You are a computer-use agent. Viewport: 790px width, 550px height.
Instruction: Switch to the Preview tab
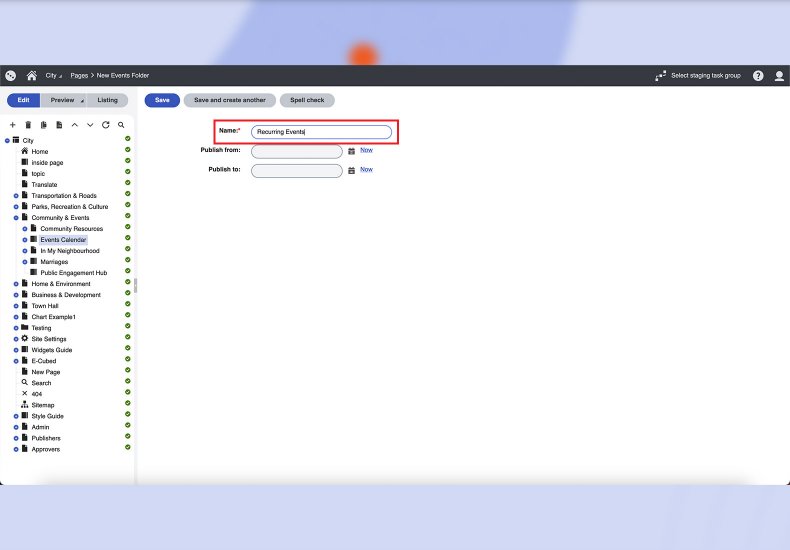coord(63,100)
